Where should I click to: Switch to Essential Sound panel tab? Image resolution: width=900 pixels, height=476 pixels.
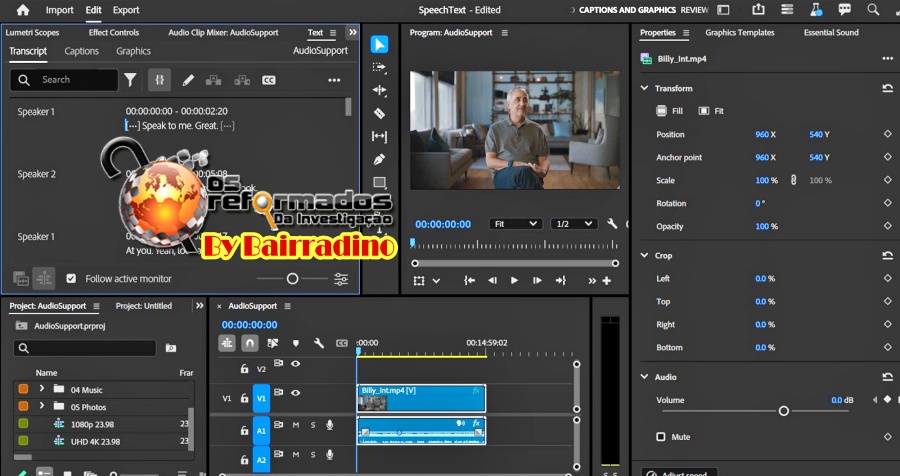[831, 33]
